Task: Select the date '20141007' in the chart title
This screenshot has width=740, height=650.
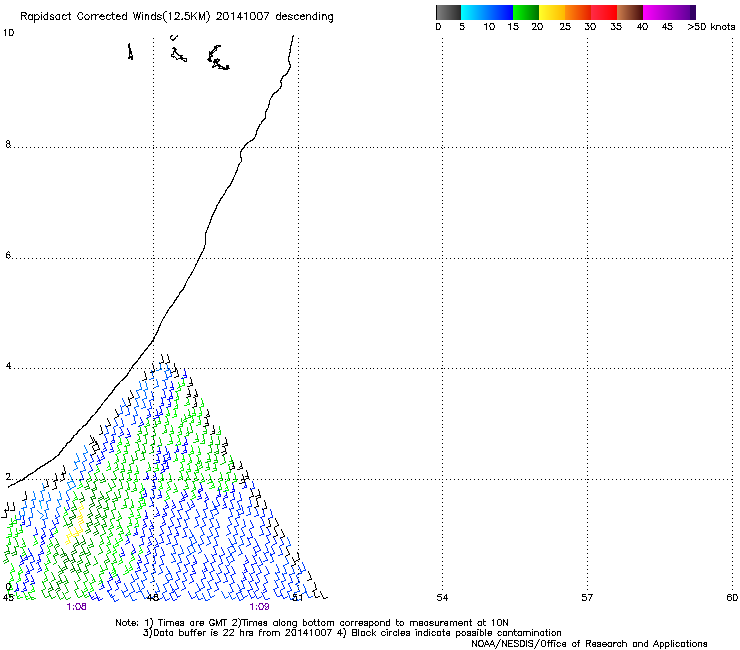Action: point(243,16)
